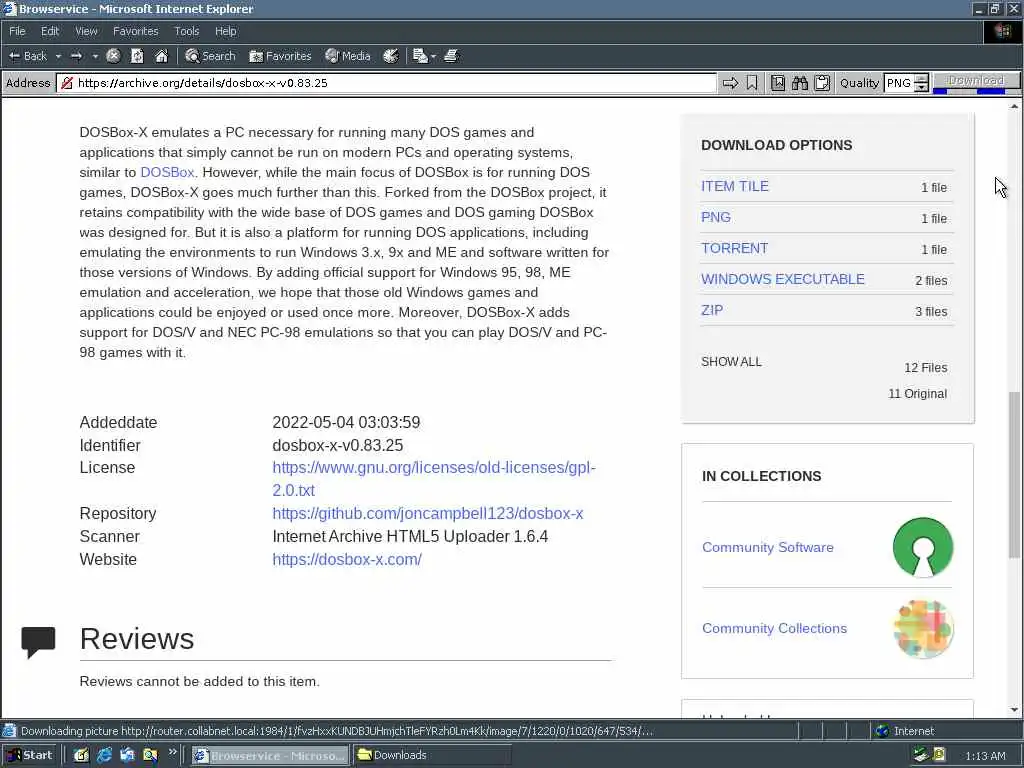Open the GitHub repository link
The image size is (1024, 768).
[428, 513]
